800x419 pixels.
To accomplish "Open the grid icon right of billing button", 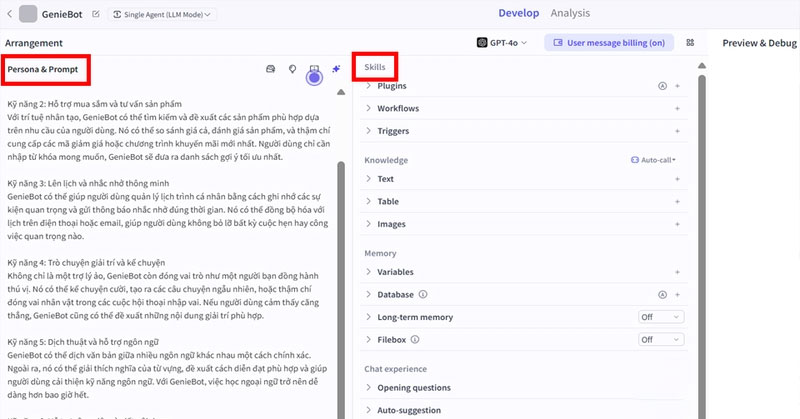I will (690, 43).
